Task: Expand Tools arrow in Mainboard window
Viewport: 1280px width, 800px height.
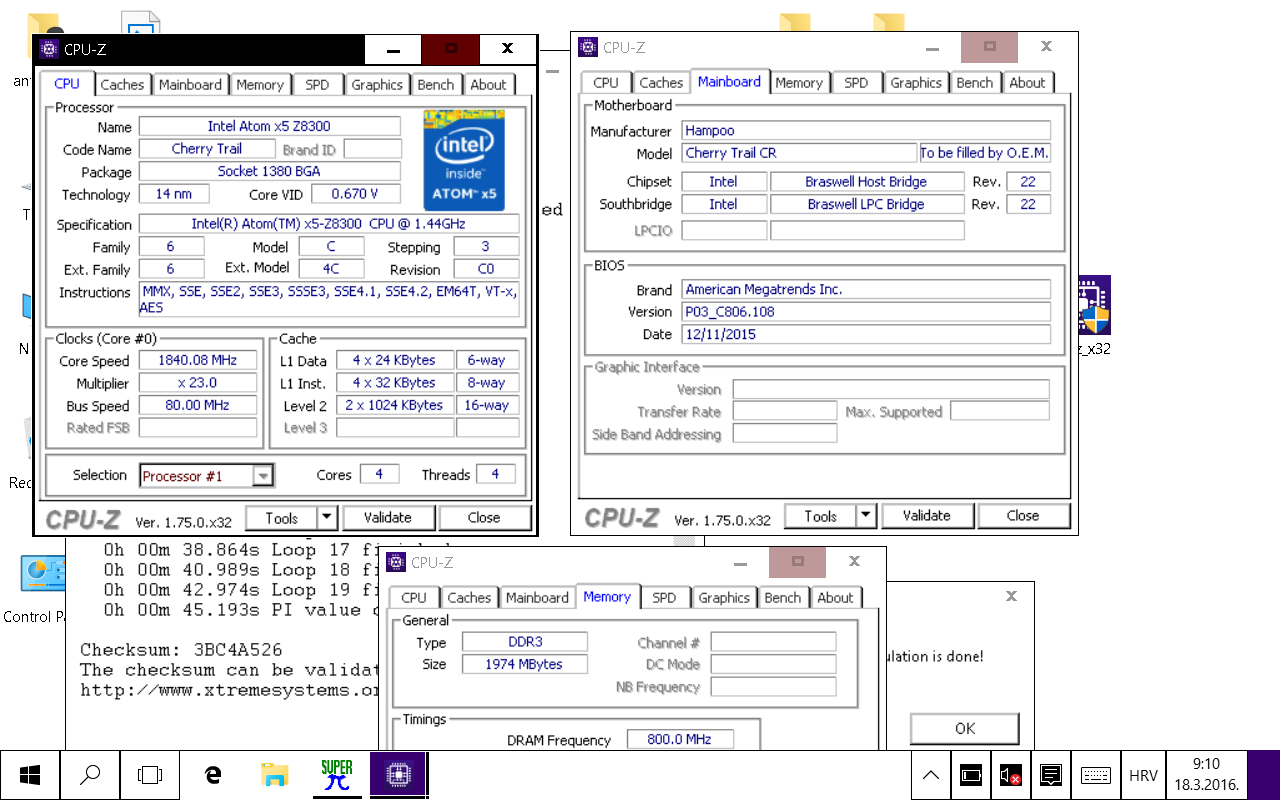Action: [x=866, y=516]
